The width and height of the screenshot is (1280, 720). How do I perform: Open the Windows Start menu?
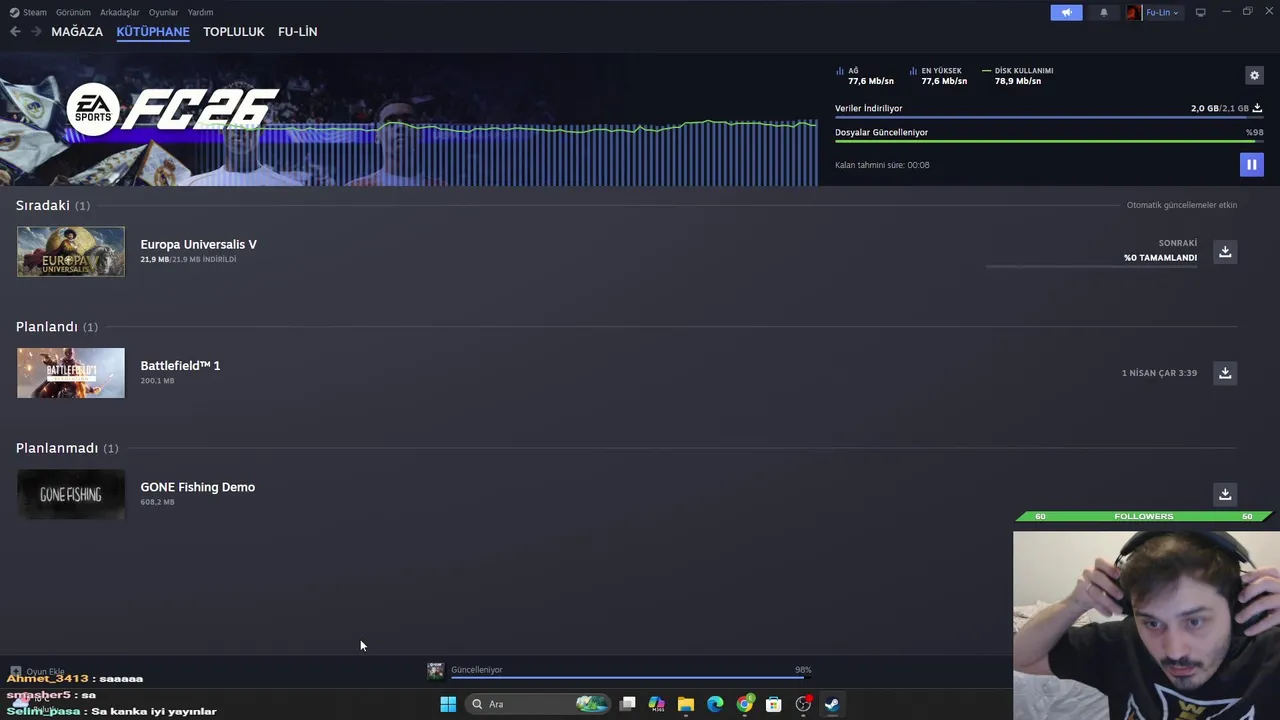point(448,704)
